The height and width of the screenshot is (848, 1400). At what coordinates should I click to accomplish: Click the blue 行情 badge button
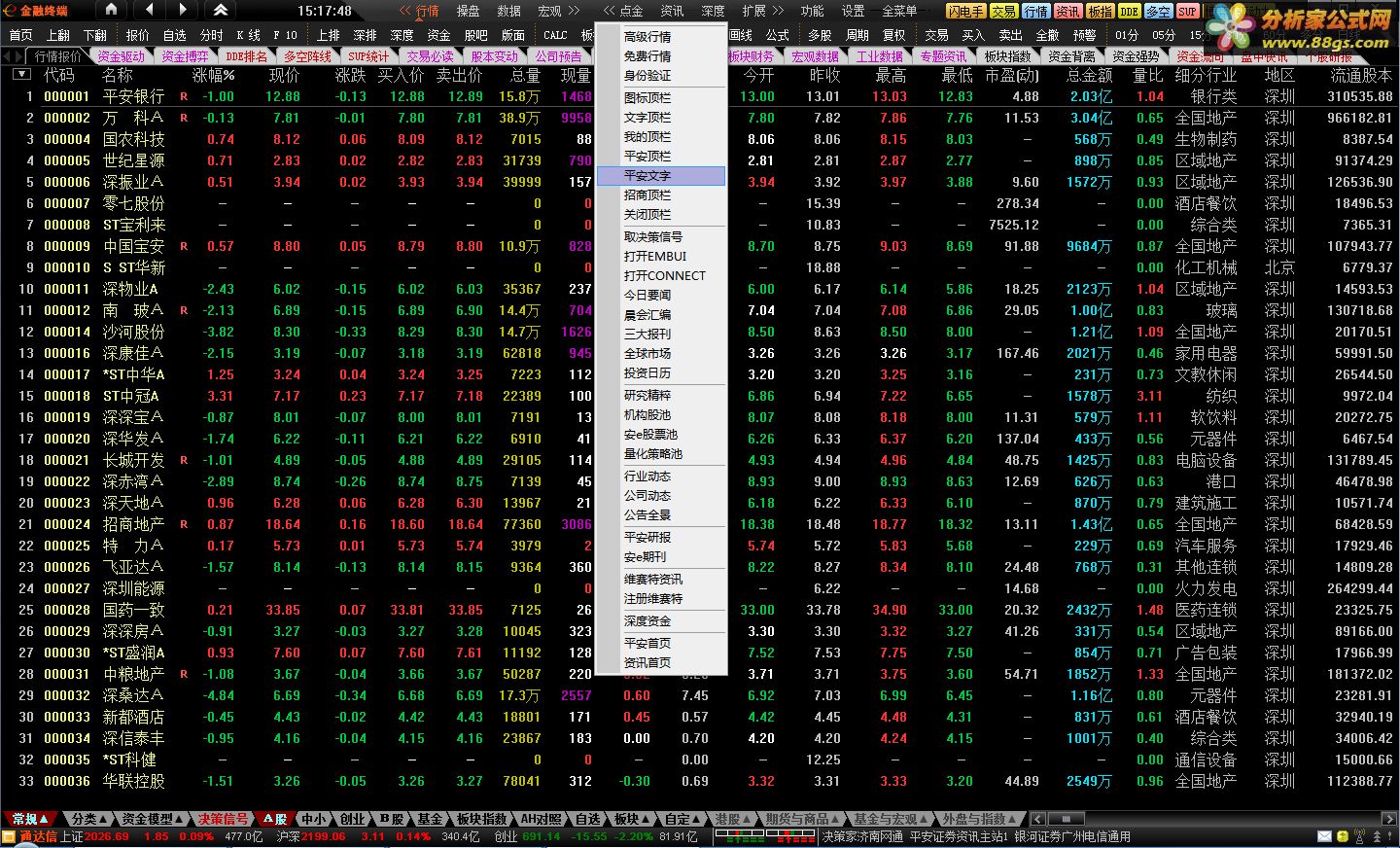[x=1035, y=11]
